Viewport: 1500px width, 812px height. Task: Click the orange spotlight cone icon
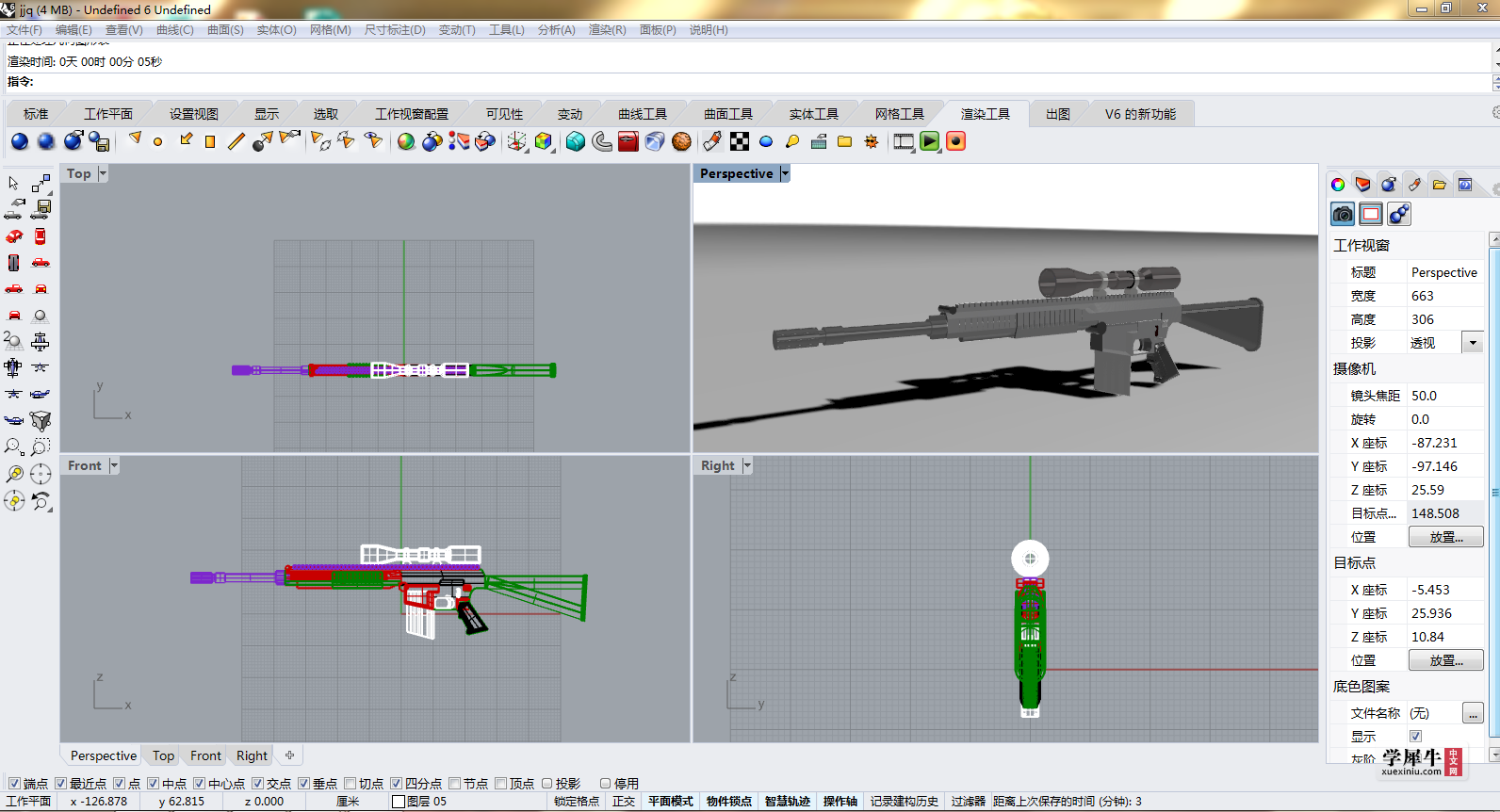pos(135,139)
